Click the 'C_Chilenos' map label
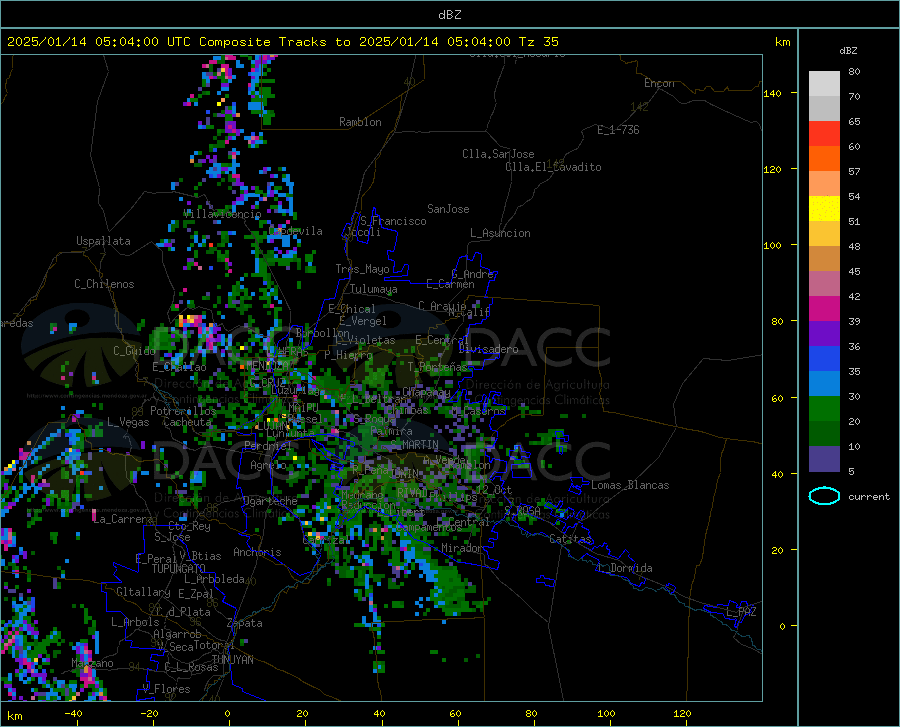The image size is (900, 727). (104, 284)
